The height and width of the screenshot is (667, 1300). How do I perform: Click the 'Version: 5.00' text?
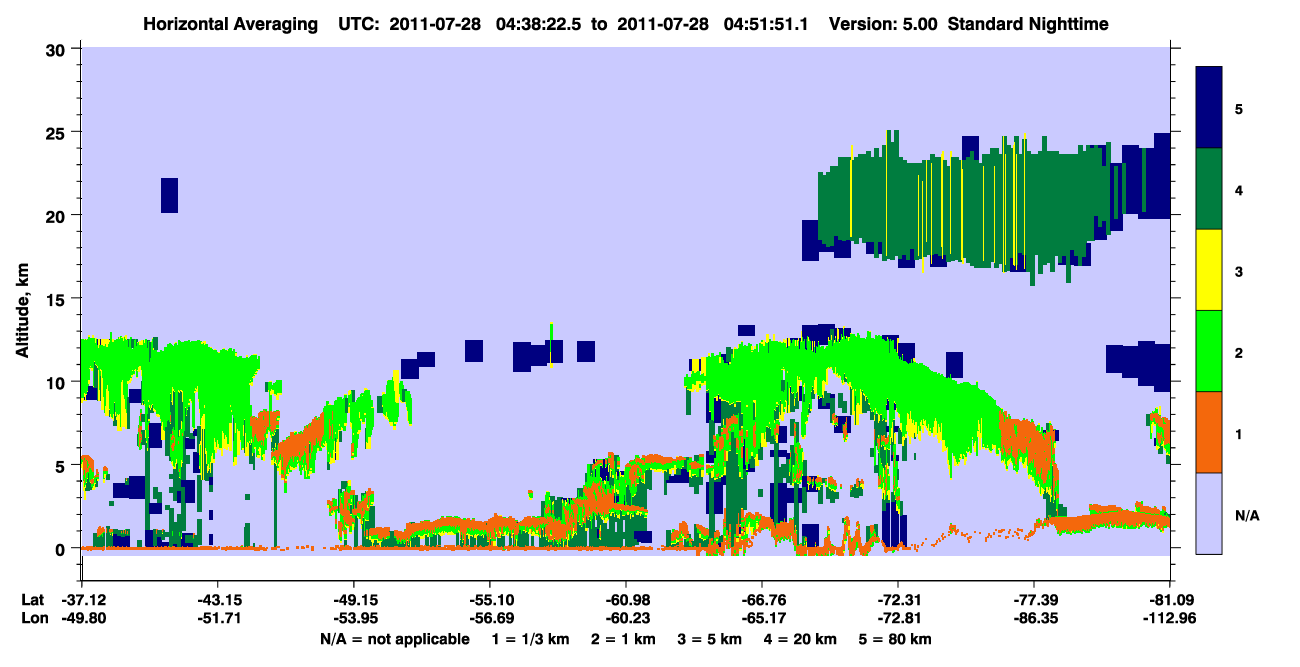[x=883, y=23]
